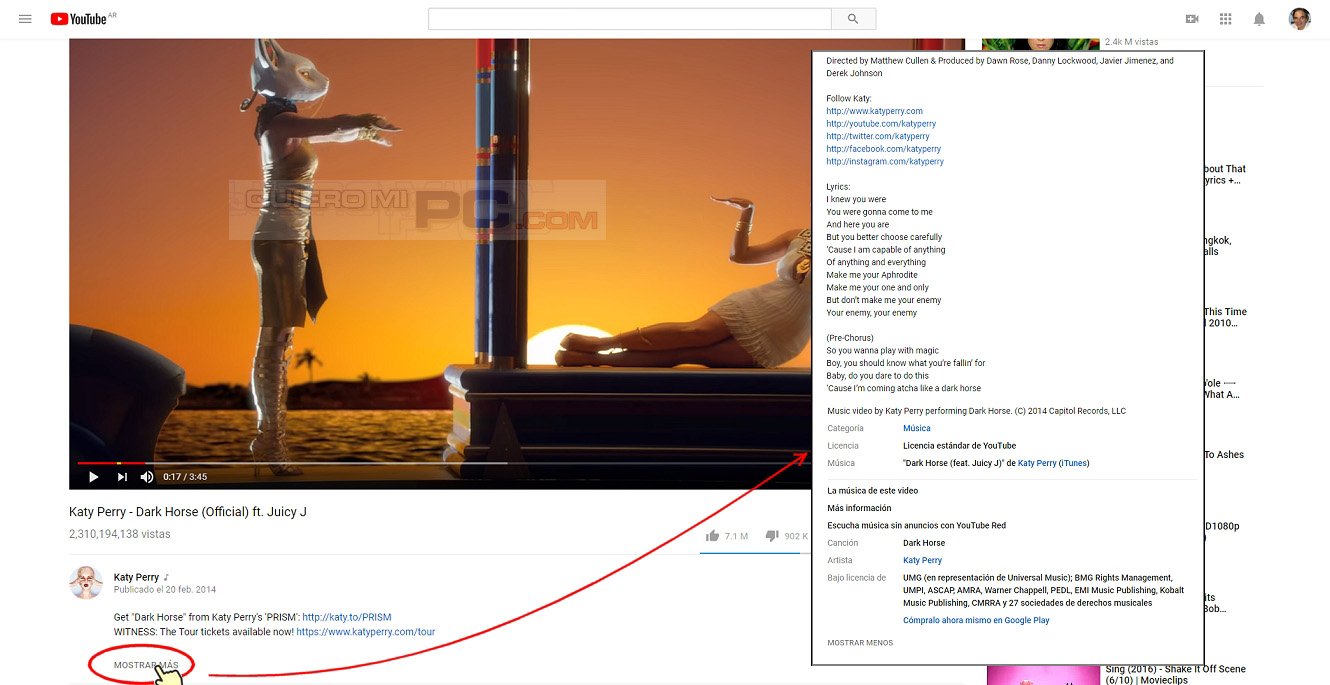Click MOSTRAR MÁS under the description

point(146,665)
